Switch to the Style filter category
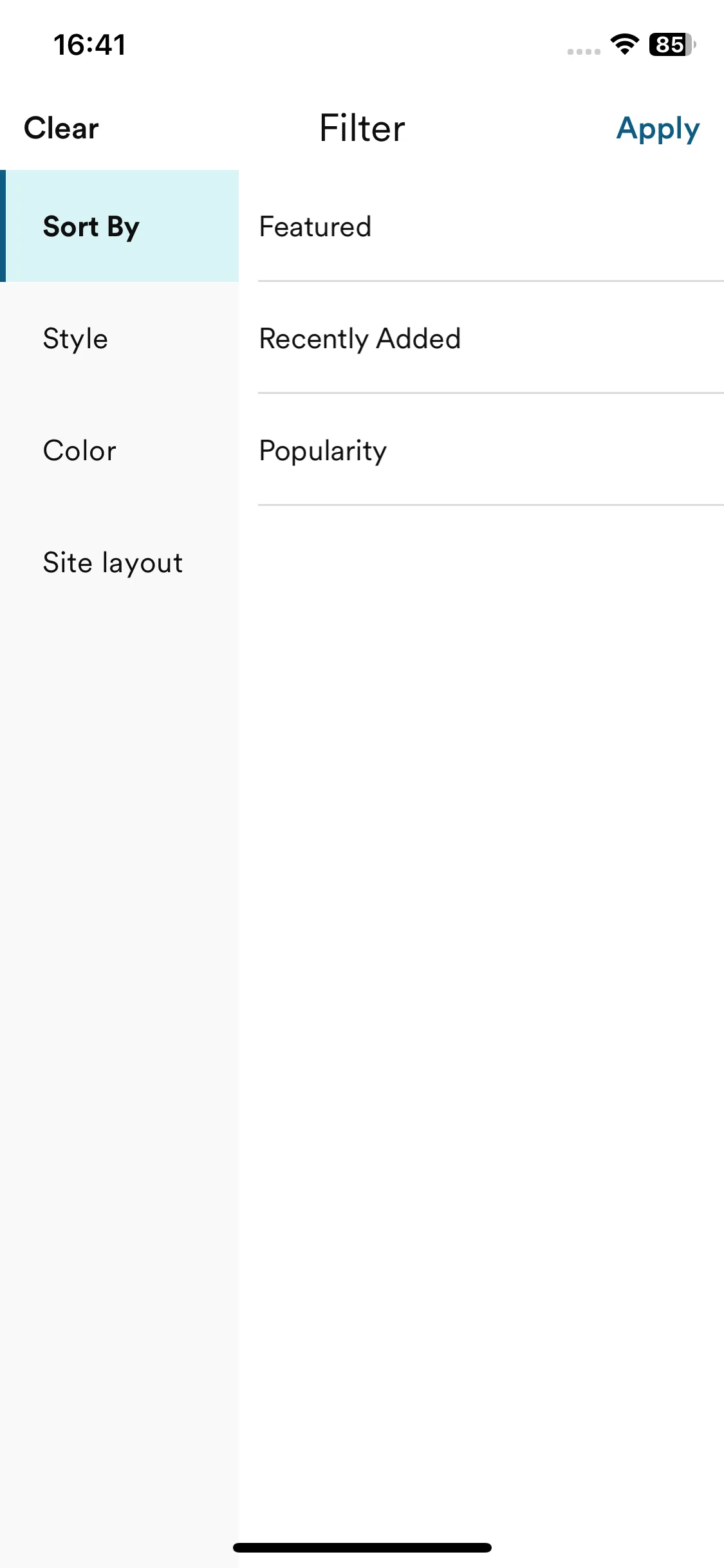Screen dimensions: 724x1568 pos(120,338)
